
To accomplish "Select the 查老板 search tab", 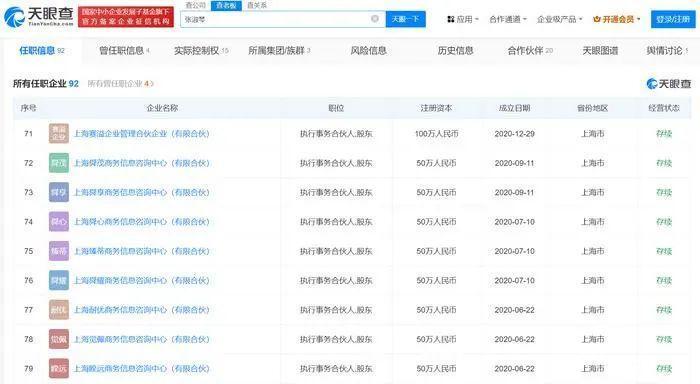I will [x=226, y=5].
